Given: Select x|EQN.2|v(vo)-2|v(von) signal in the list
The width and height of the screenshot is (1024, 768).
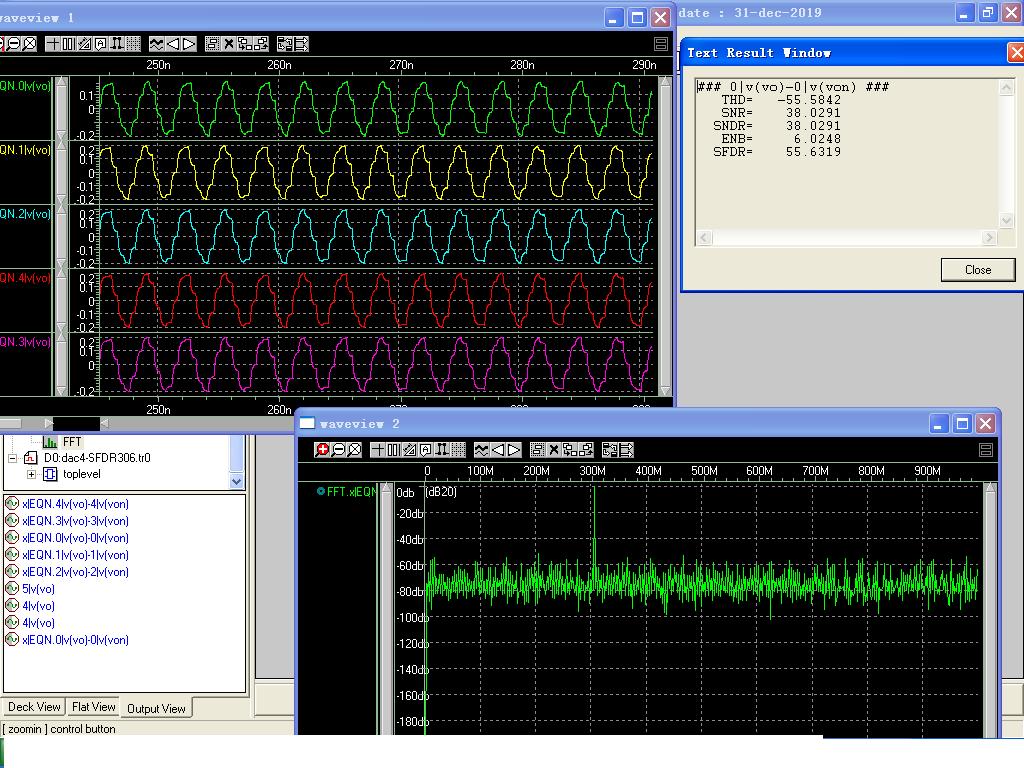Looking at the screenshot, I should 75,572.
